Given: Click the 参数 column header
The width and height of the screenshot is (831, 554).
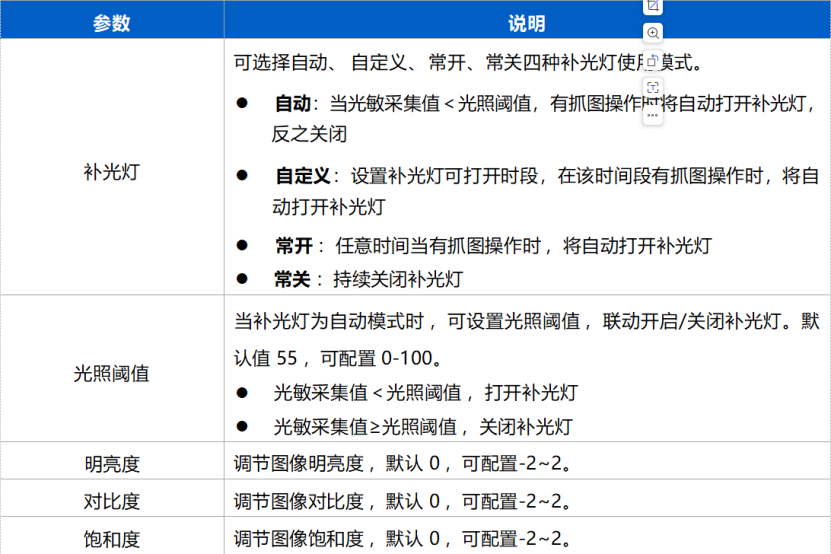Looking at the screenshot, I should pyautogui.click(x=112, y=23).
